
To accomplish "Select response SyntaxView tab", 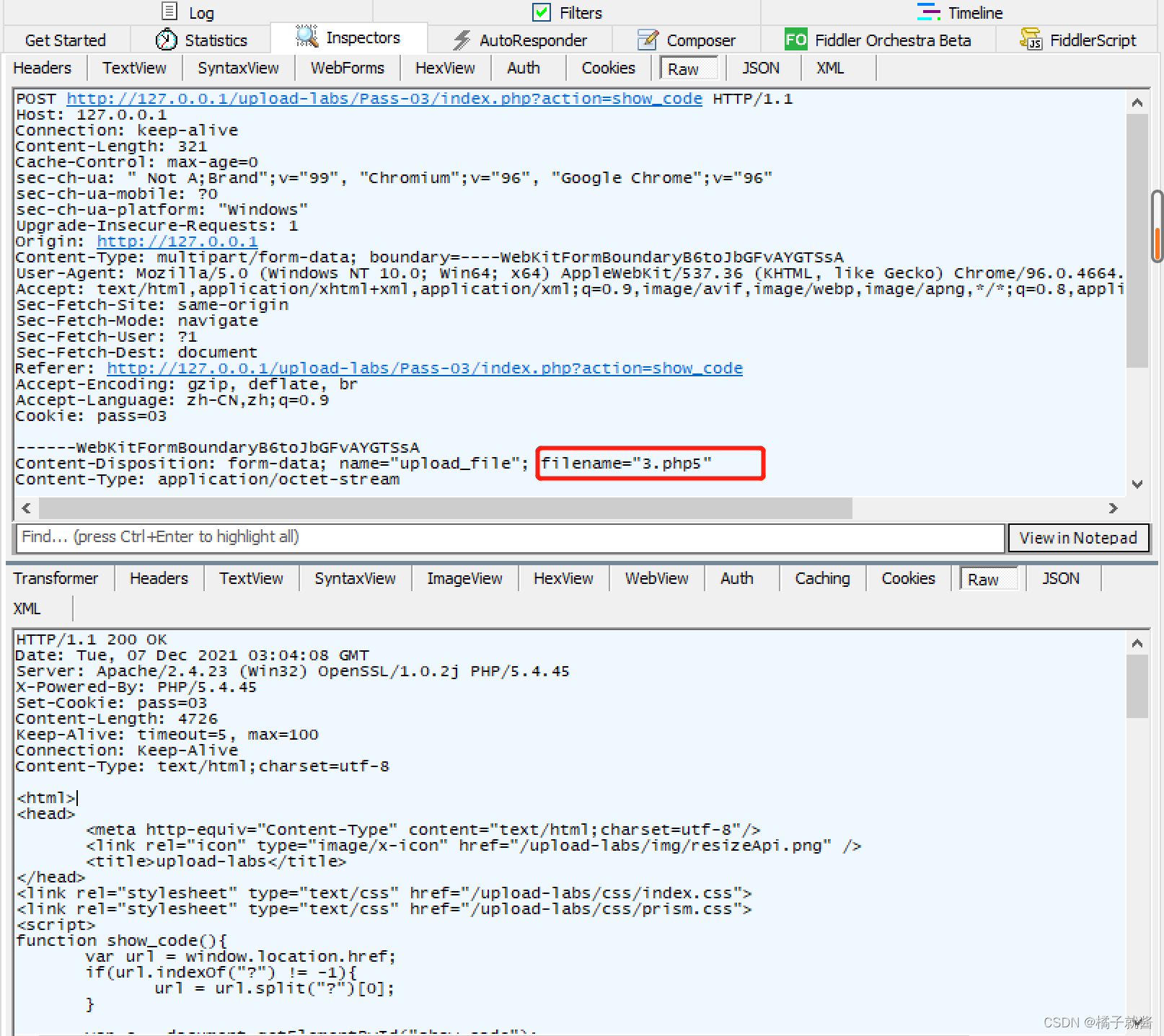I will (x=355, y=578).
